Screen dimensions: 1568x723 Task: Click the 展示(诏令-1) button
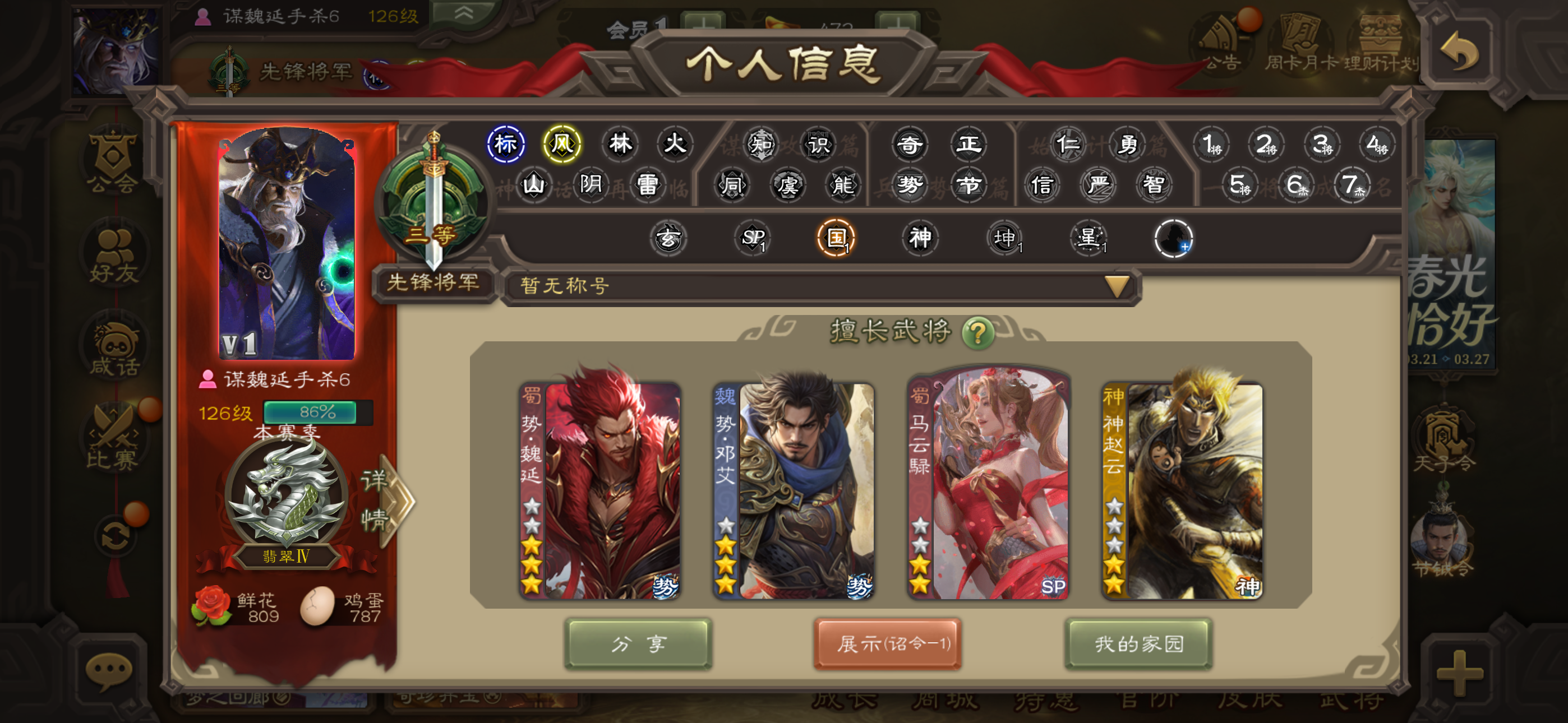click(888, 644)
